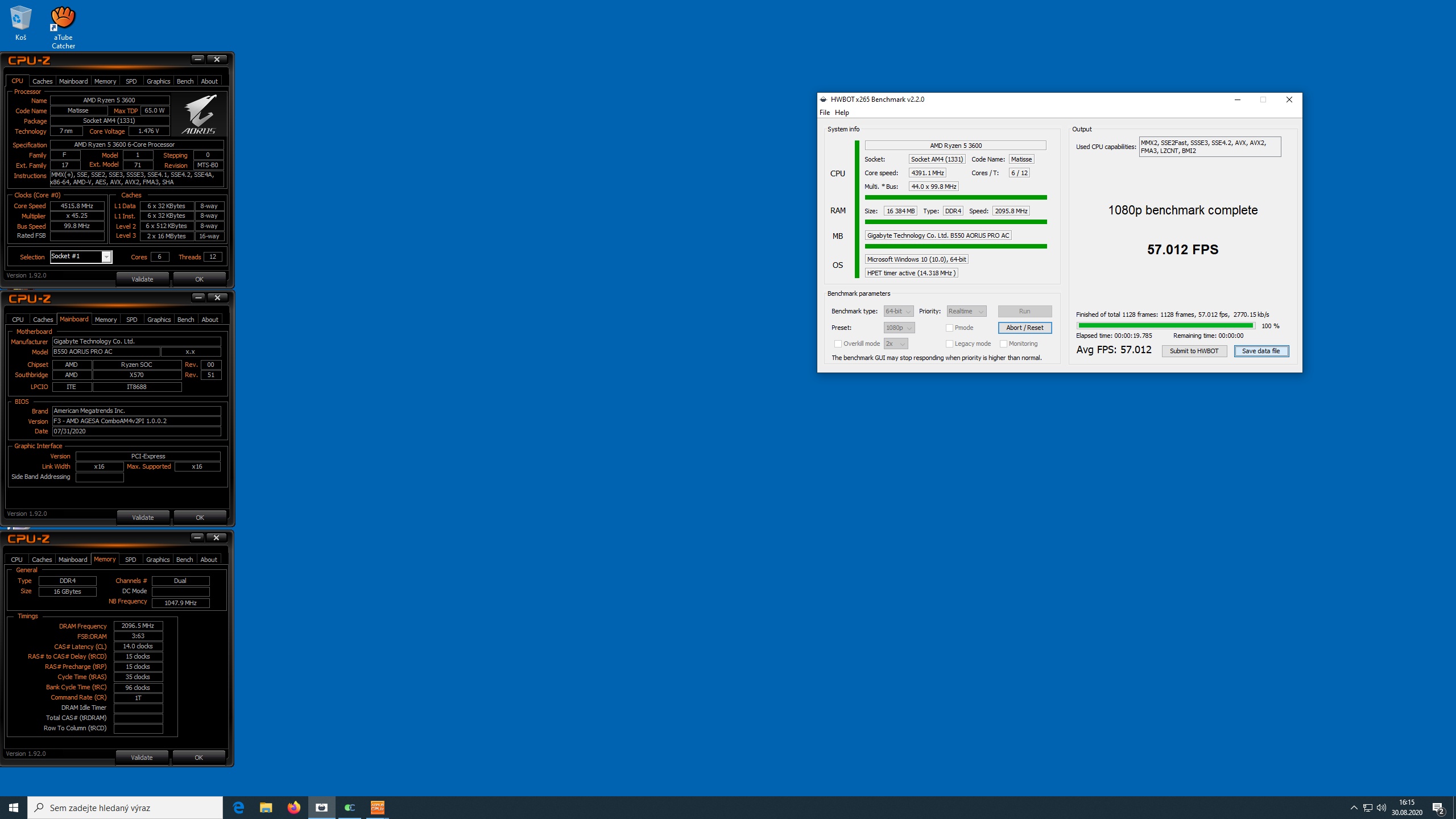Click the BIOS date 07/31/2020 field
Viewport: 1456px width, 819px height.
click(x=136, y=432)
